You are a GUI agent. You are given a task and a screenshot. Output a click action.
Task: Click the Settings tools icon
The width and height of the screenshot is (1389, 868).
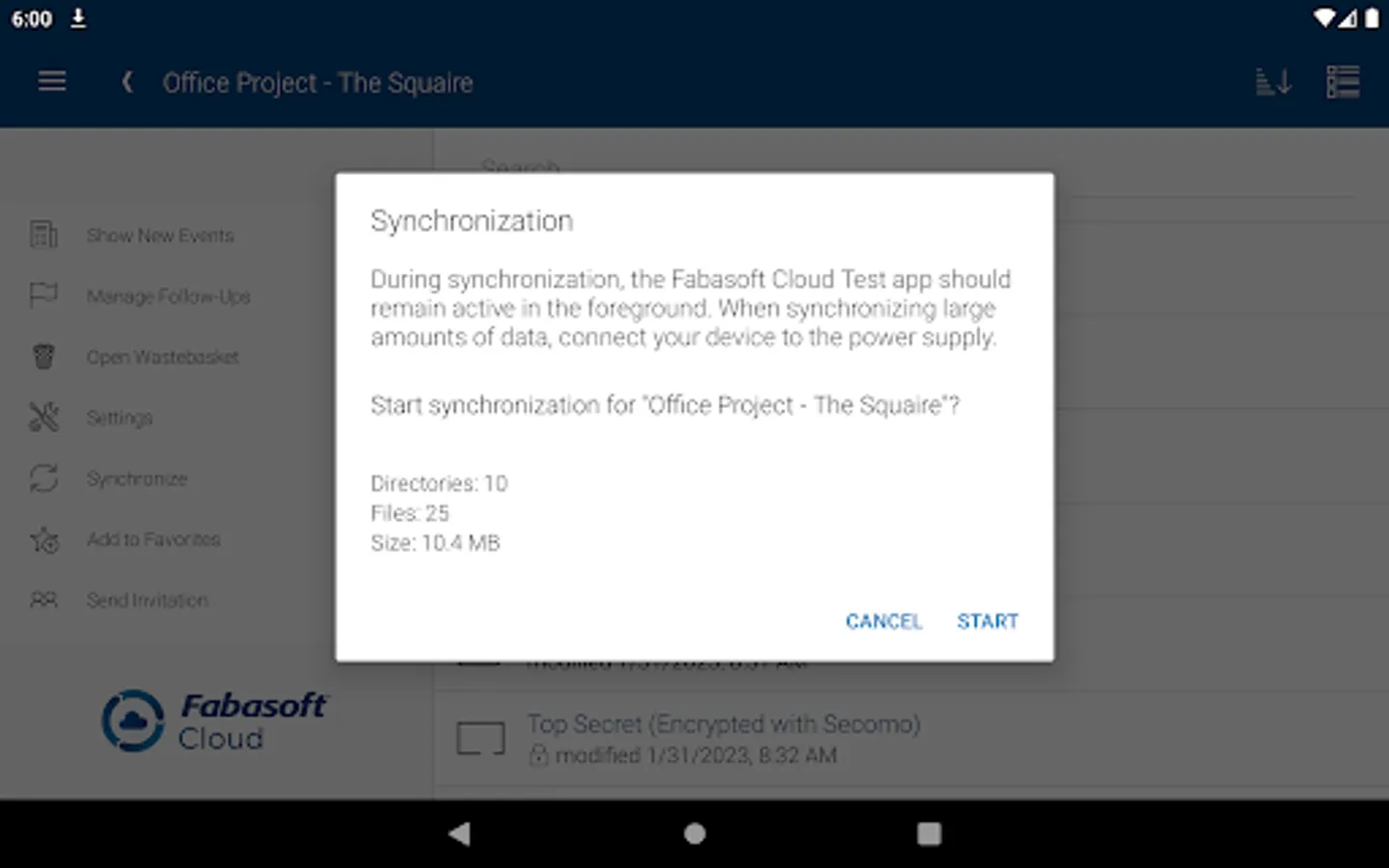[43, 417]
